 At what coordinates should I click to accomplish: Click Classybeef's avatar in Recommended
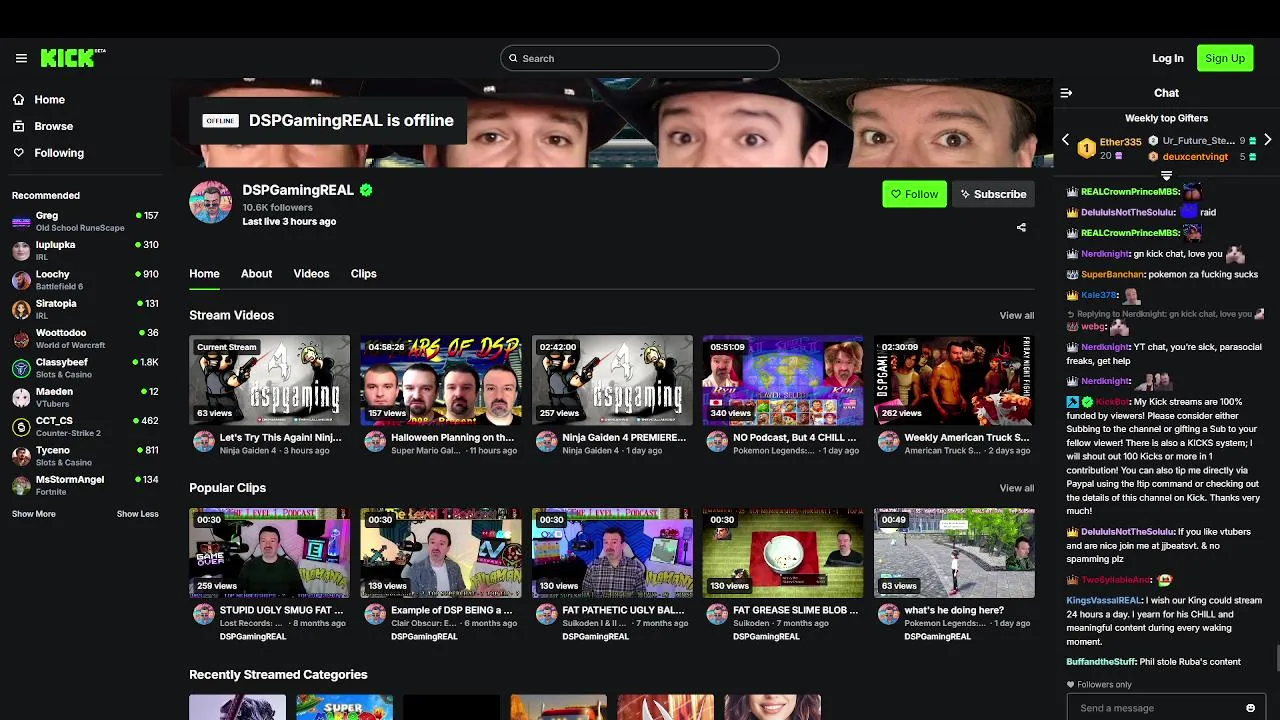pyautogui.click(x=21, y=368)
